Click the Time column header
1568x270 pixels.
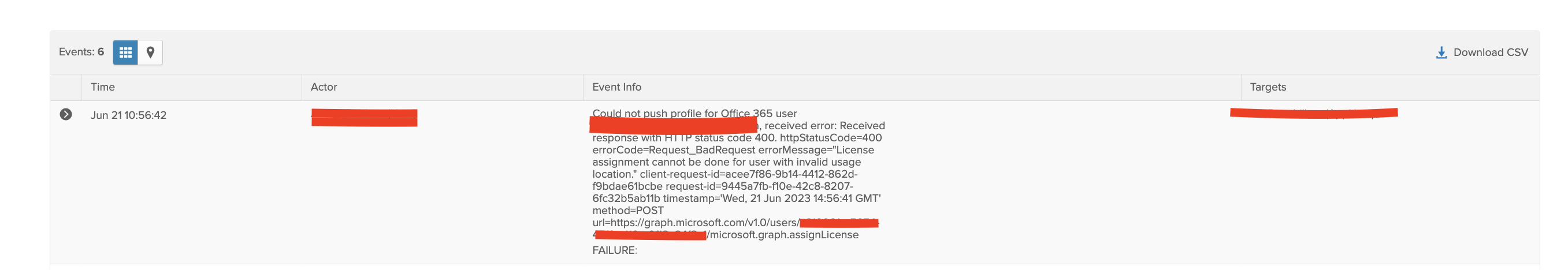pyautogui.click(x=103, y=87)
